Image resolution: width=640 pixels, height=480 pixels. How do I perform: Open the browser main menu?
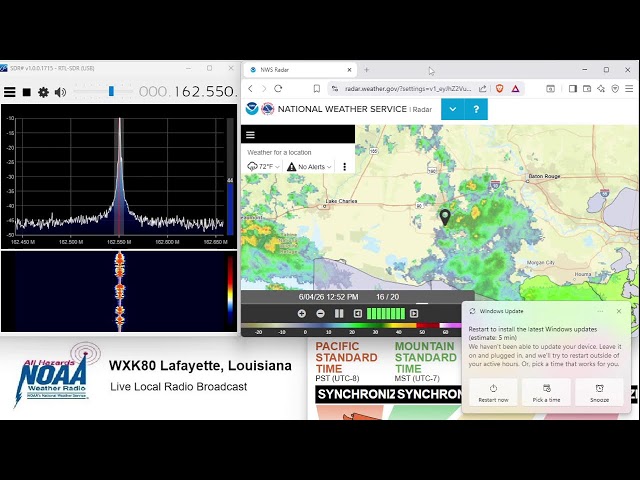(629, 89)
